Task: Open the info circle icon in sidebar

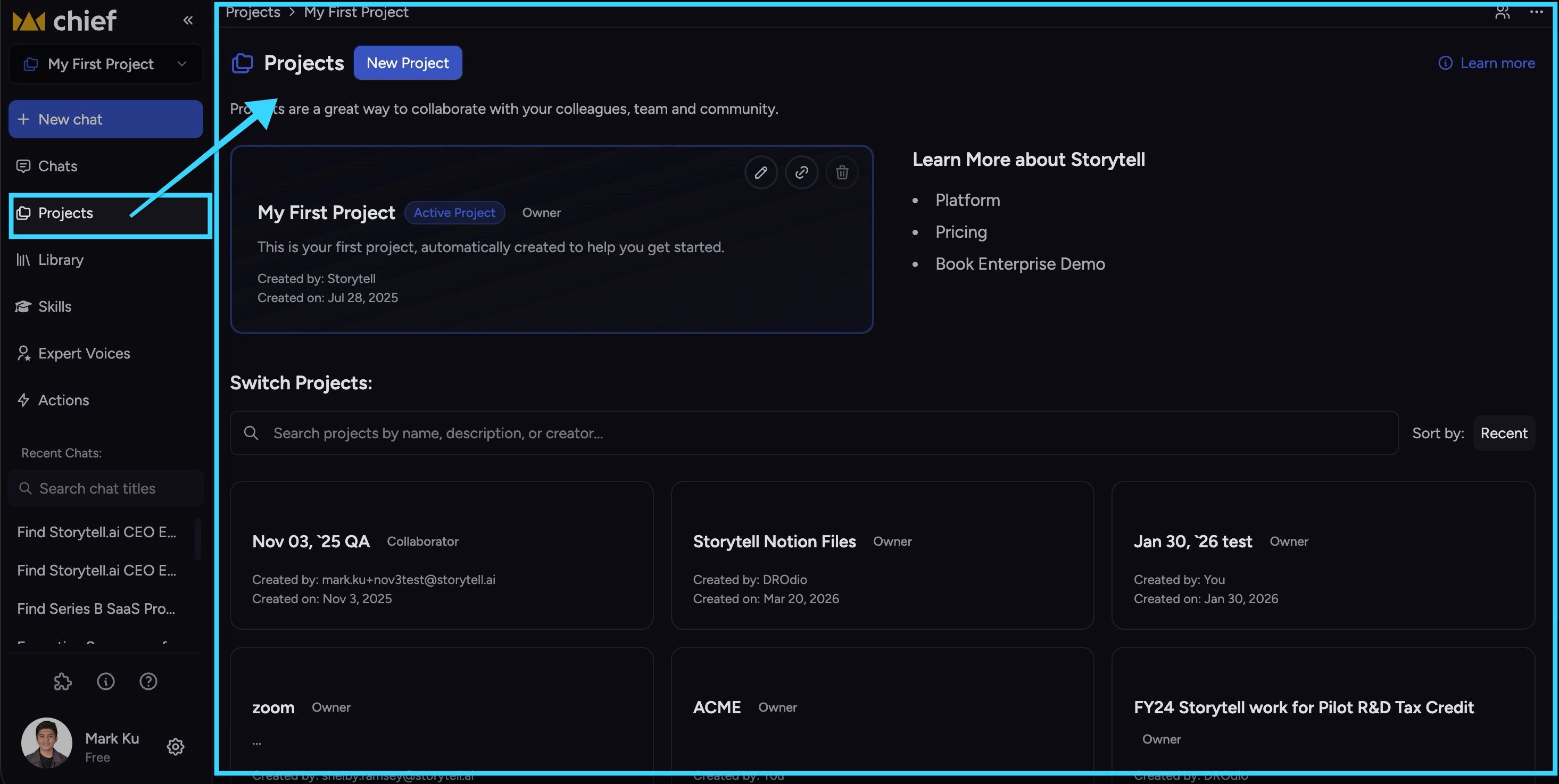Action: pos(106,682)
